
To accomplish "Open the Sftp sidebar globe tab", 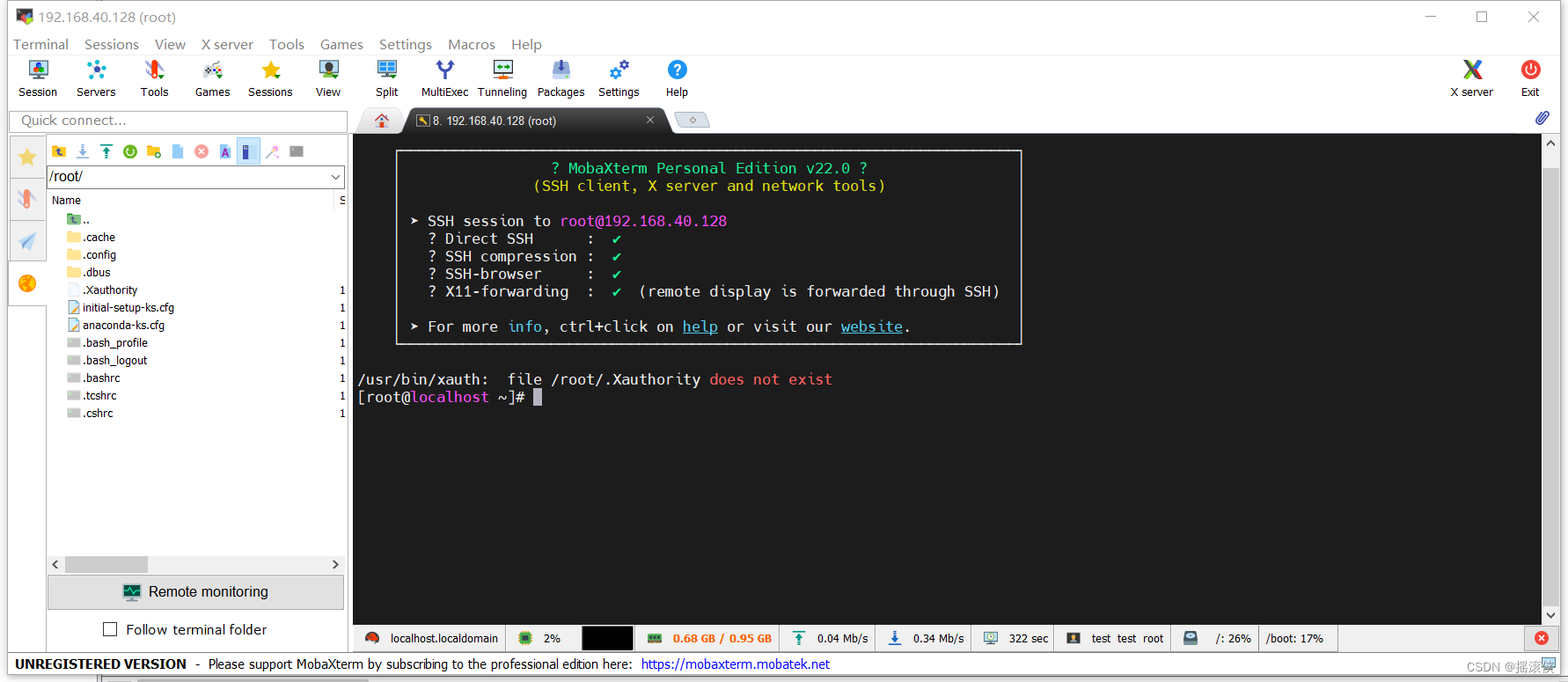I will click(27, 283).
